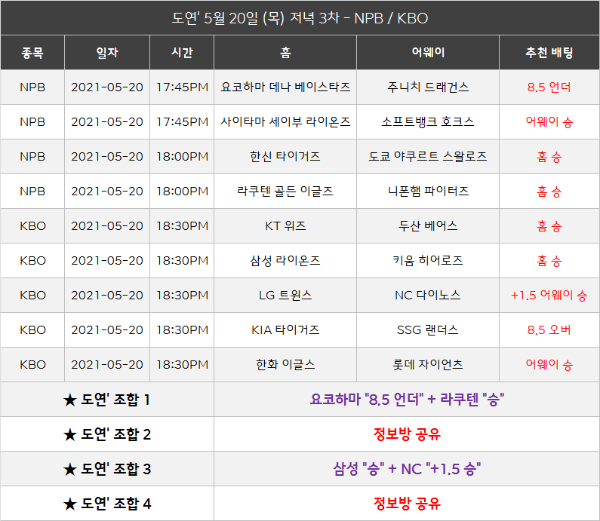Select away team NC 다이노스
Screen dimensions: 600x521
[x=428, y=295]
